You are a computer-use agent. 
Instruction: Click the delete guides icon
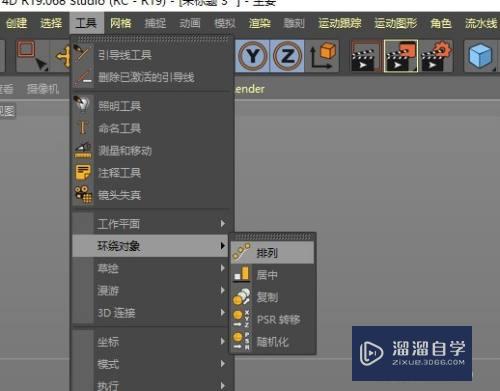[x=82, y=77]
